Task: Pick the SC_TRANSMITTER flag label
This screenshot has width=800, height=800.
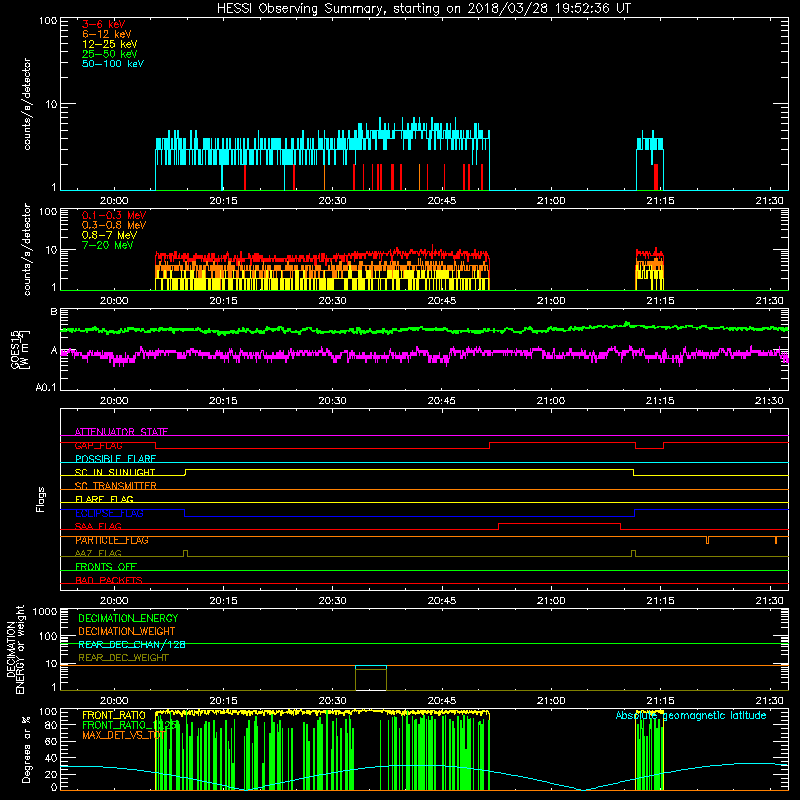Action: coord(115,485)
